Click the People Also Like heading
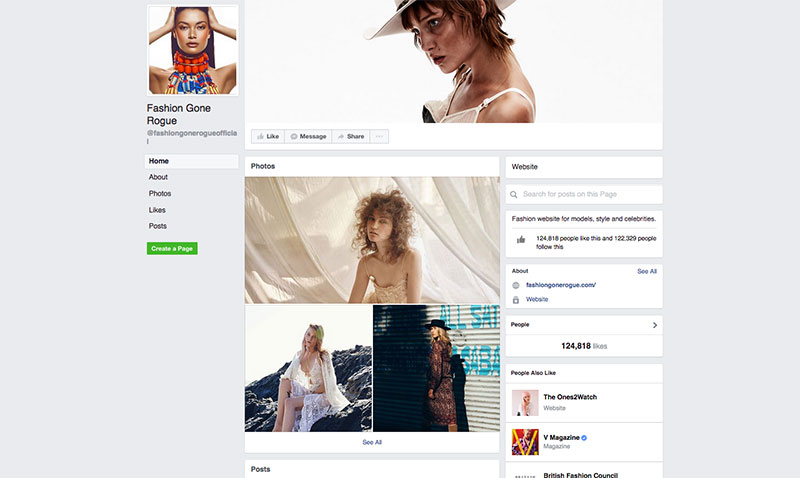800x478 pixels. [x=533, y=373]
